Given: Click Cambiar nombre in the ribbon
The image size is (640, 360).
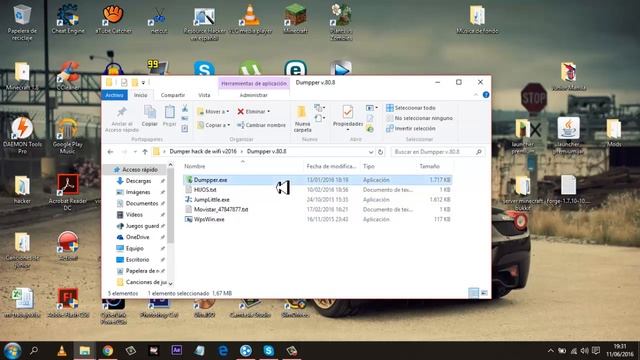Looking at the screenshot, I should (261, 125).
